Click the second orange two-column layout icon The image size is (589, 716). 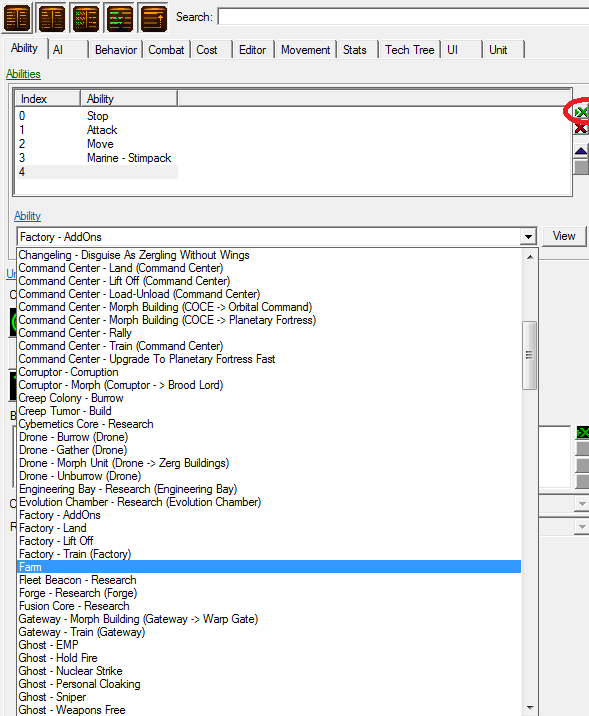52,17
